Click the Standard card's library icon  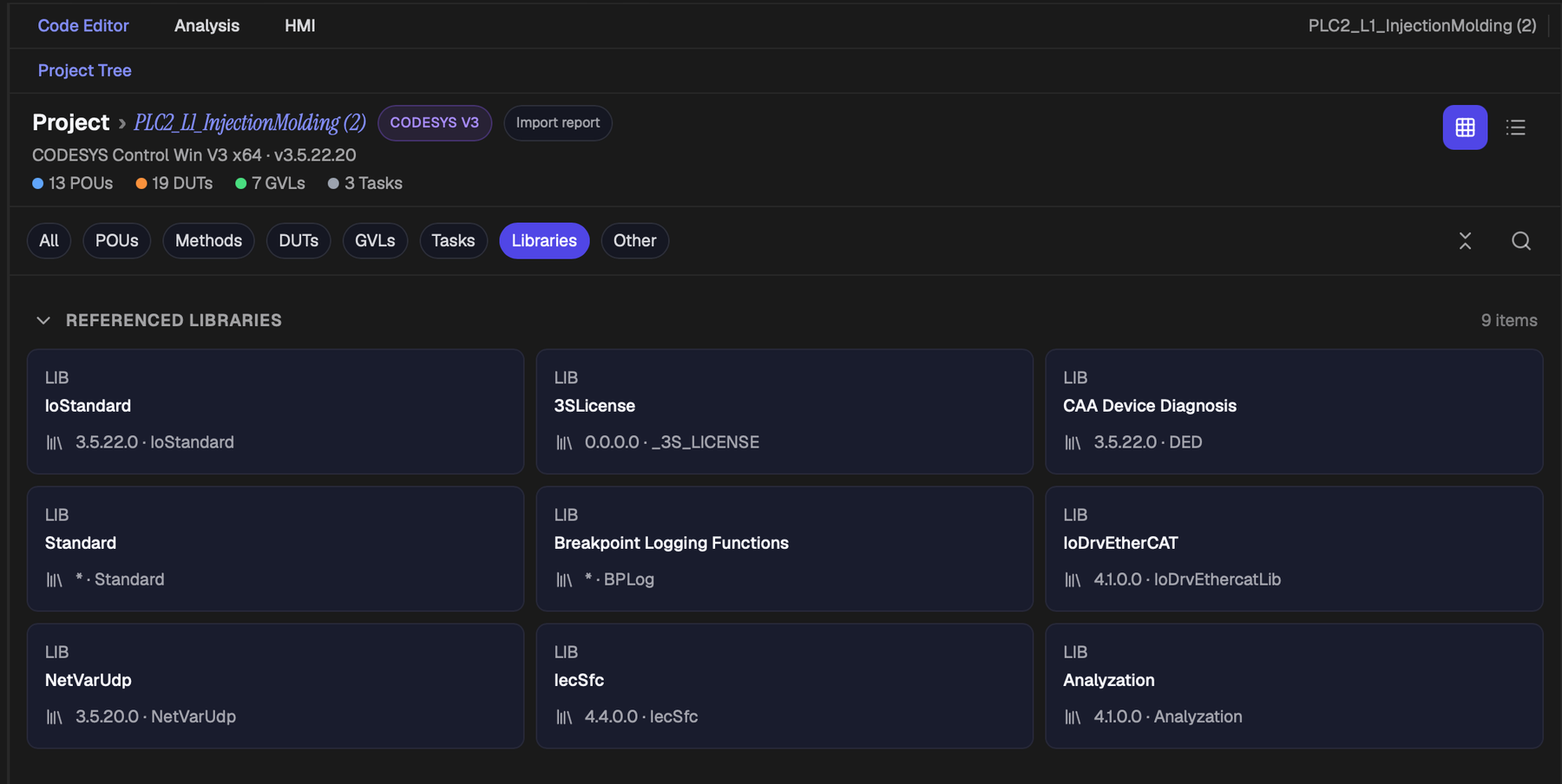[54, 579]
